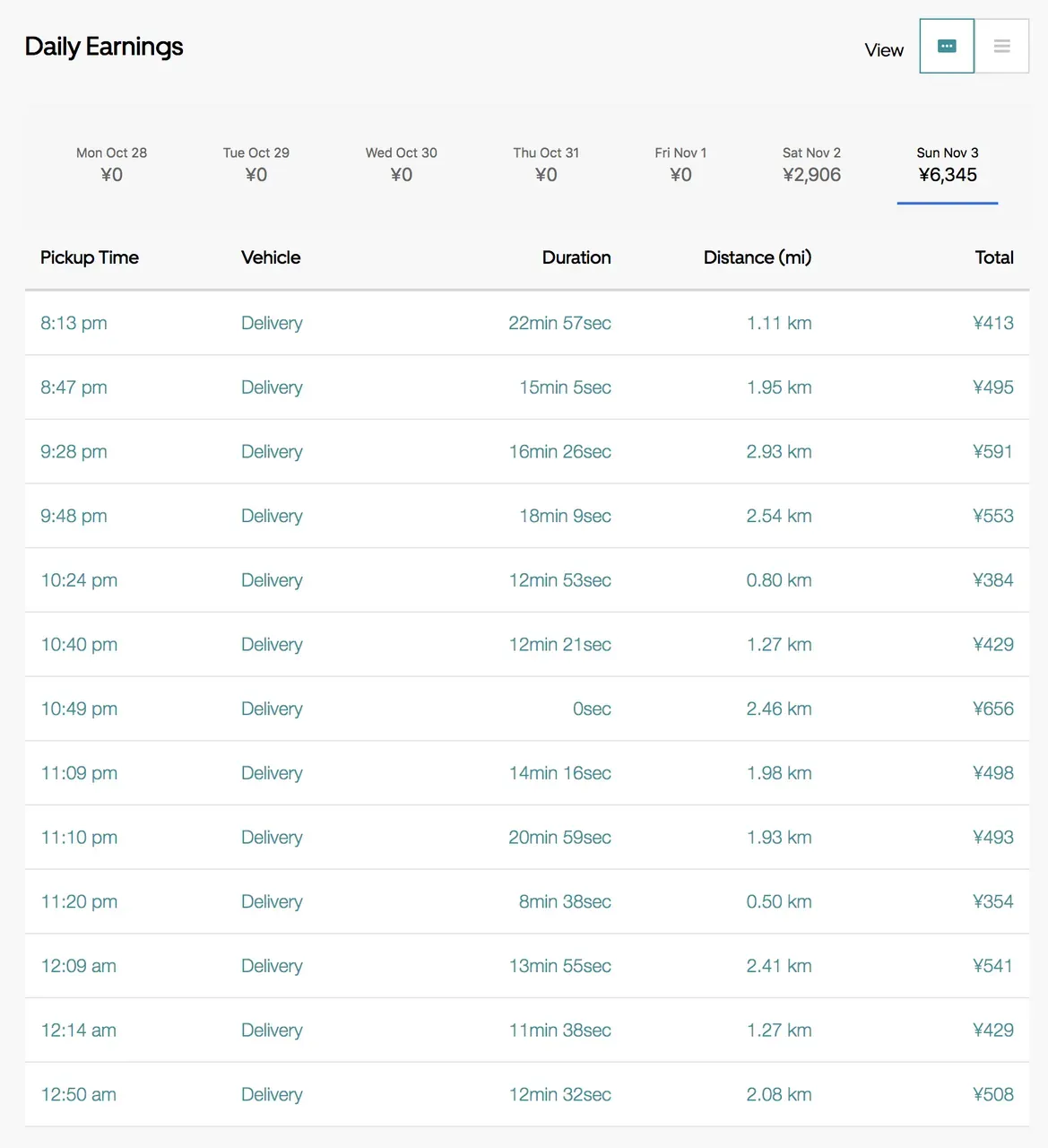Click the ¥508 total on the last row

click(992, 1094)
